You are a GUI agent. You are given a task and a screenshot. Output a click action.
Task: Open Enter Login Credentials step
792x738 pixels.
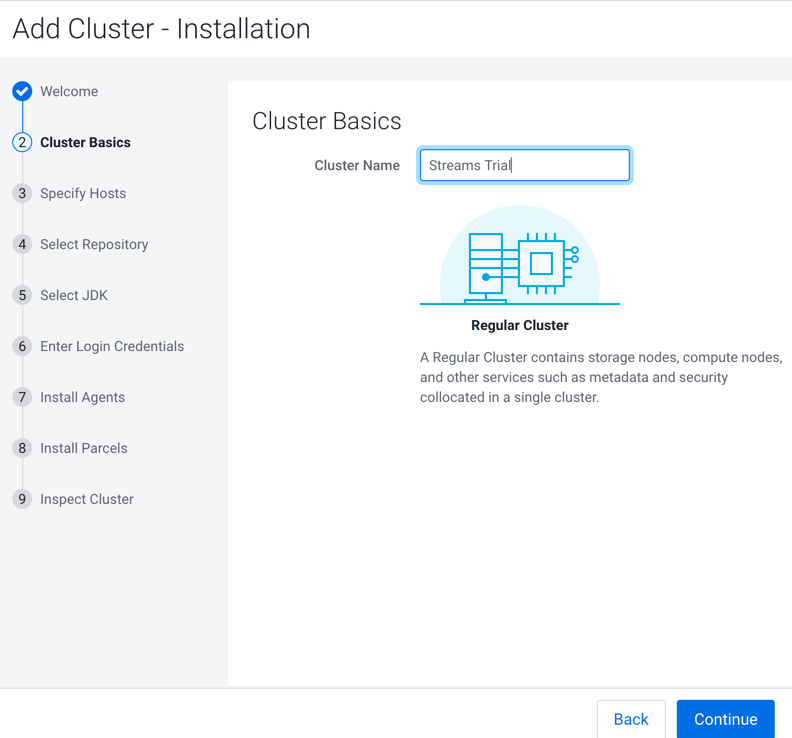click(x=112, y=346)
